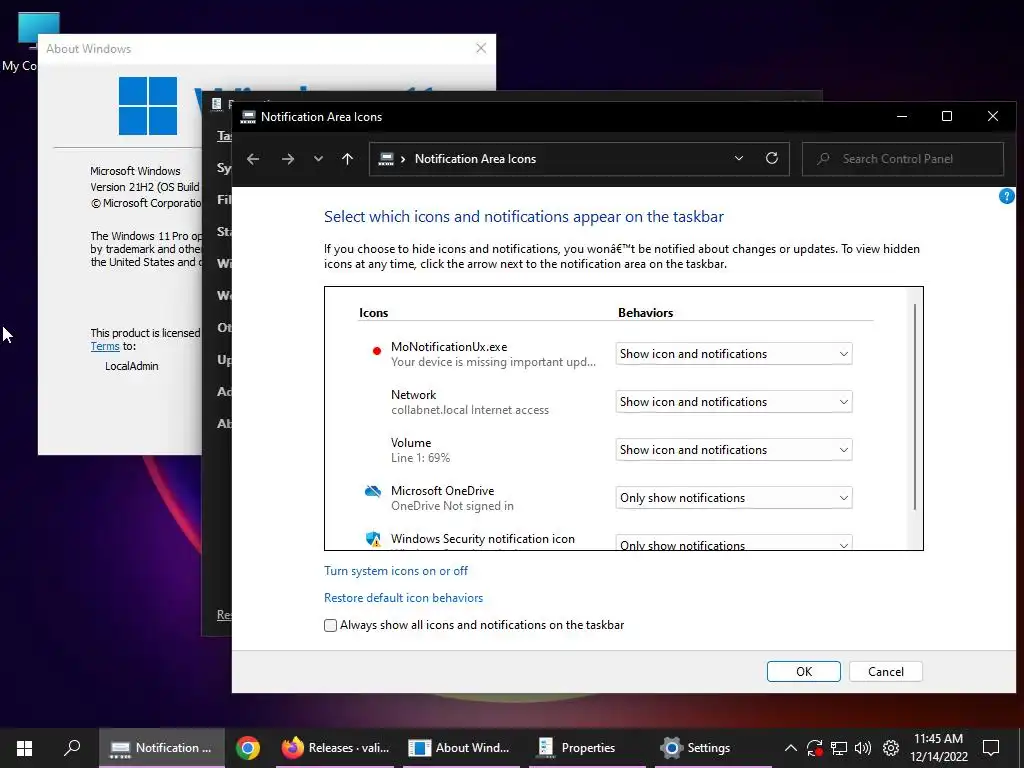Screen dimensions: 1024x768
Task: Click Terms link in About Windows
Action: pyautogui.click(x=105, y=346)
